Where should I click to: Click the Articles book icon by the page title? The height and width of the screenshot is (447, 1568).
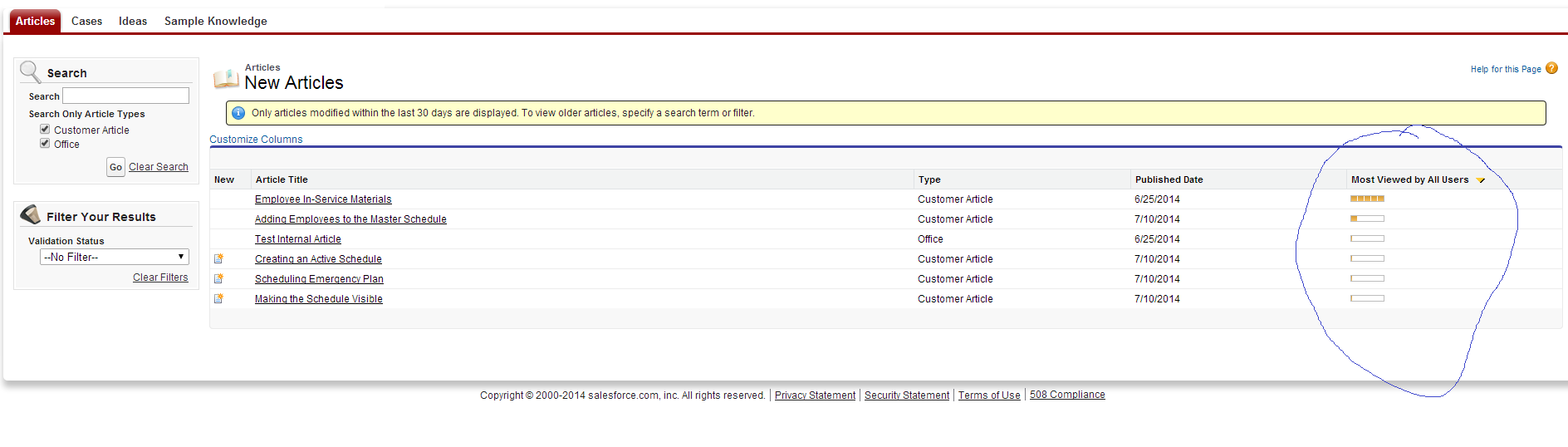226,79
